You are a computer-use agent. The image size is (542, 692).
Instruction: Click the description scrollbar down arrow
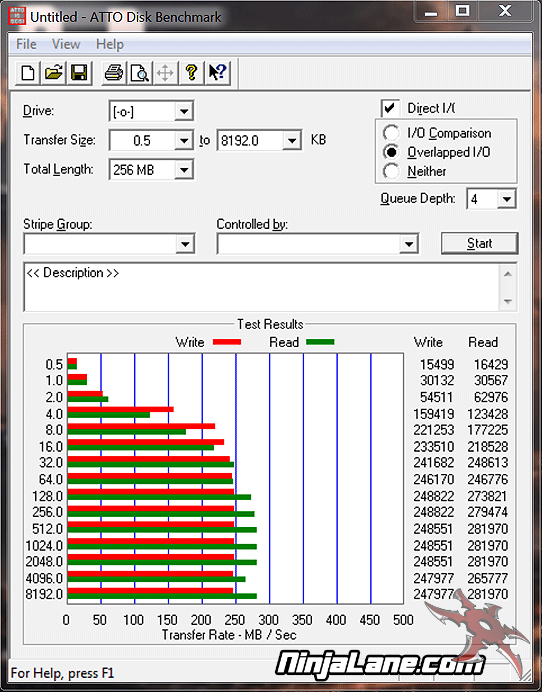tap(508, 301)
